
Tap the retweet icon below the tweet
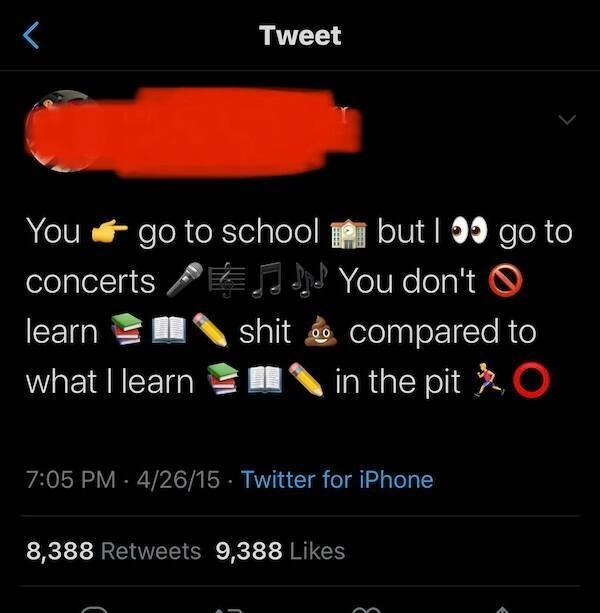(231, 610)
